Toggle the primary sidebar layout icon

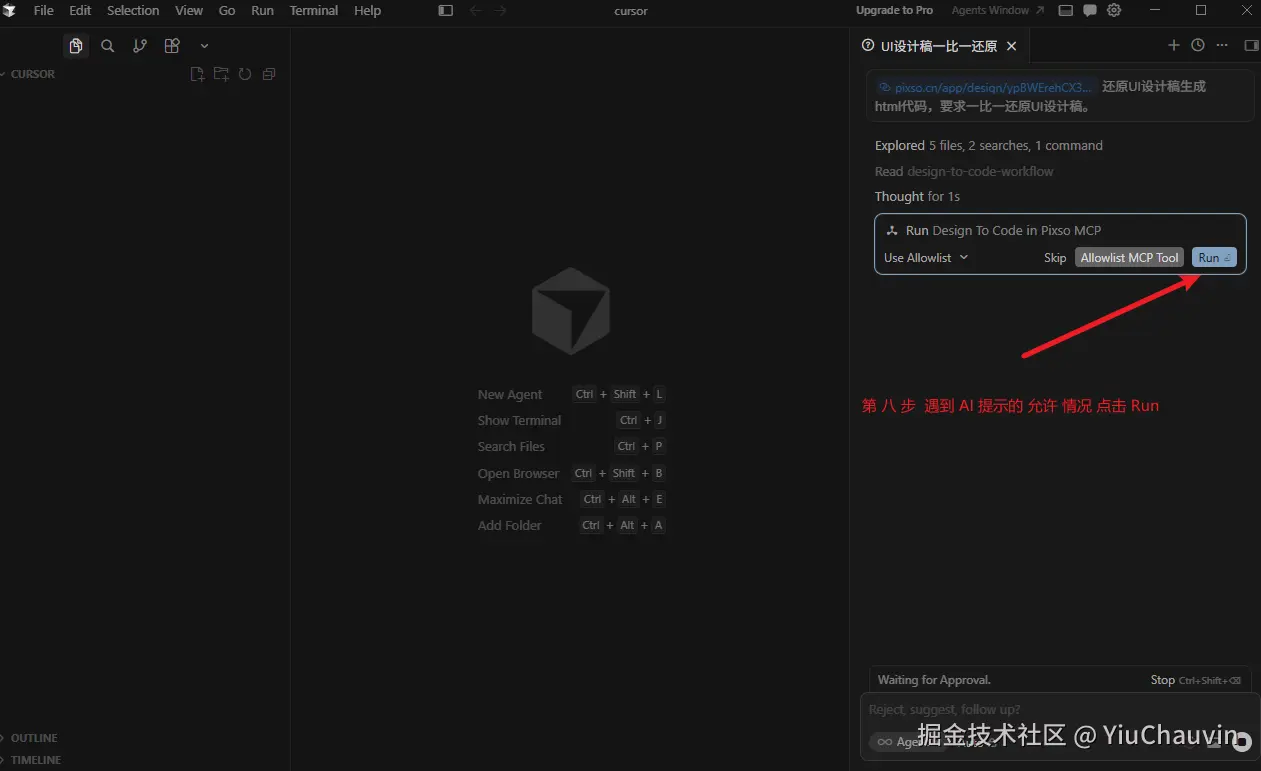tap(446, 10)
